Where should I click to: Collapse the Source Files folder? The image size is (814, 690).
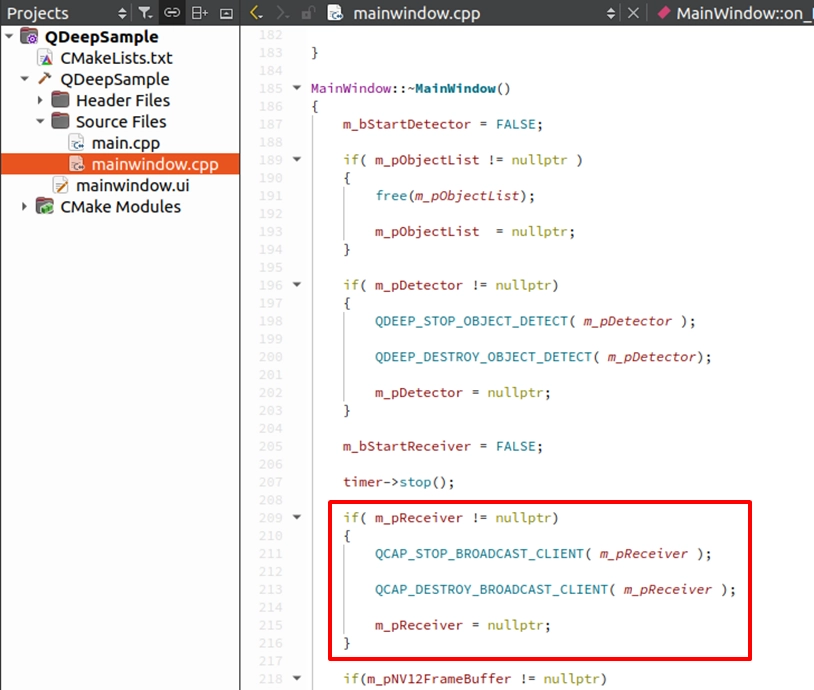(40, 121)
